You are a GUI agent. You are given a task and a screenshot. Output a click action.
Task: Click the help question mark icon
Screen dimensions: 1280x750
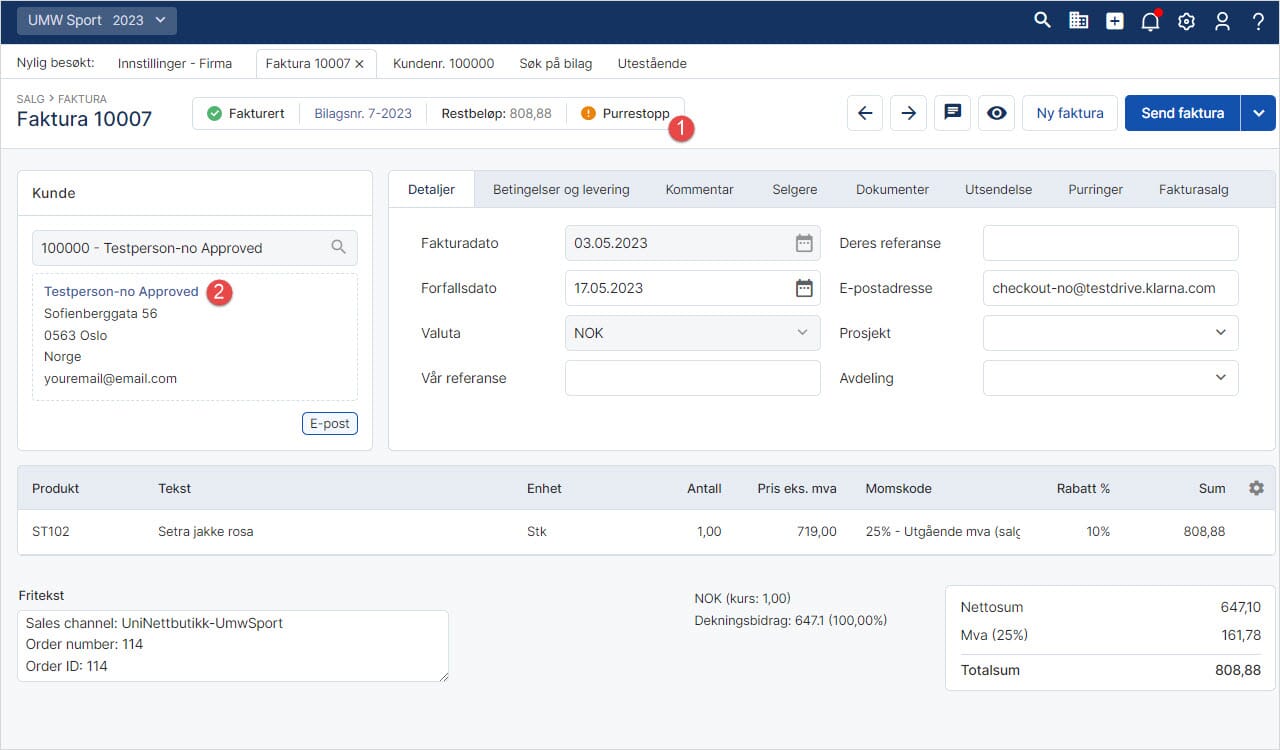pyautogui.click(x=1258, y=21)
